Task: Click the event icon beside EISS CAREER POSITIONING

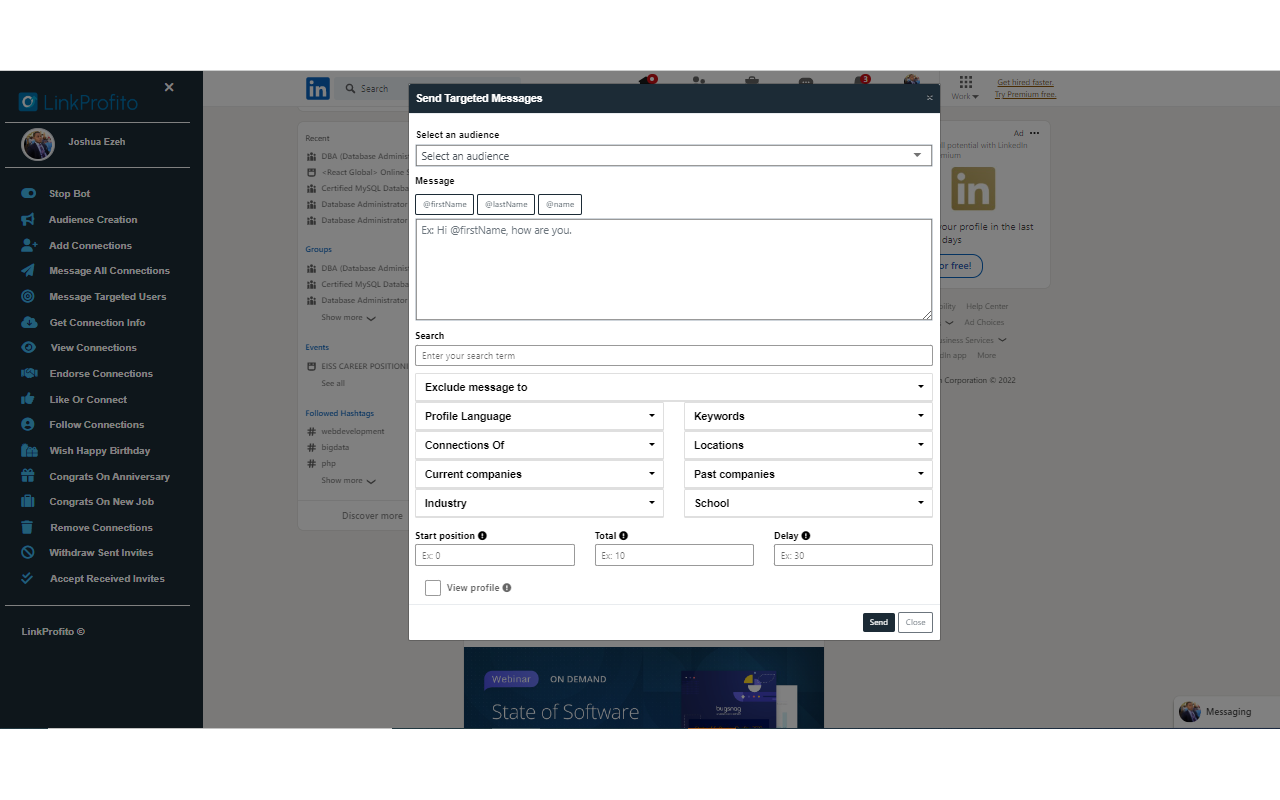Action: tap(311, 366)
